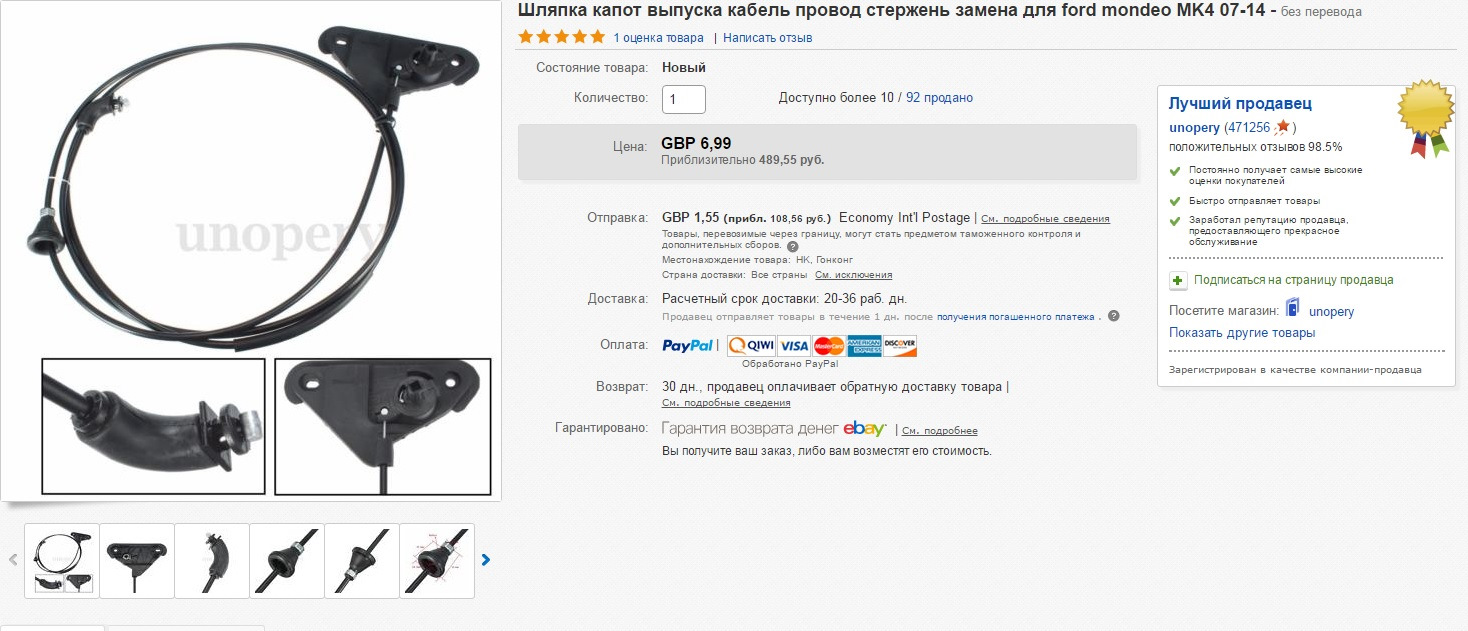Show next thumbnails with right arrow

tap(486, 560)
